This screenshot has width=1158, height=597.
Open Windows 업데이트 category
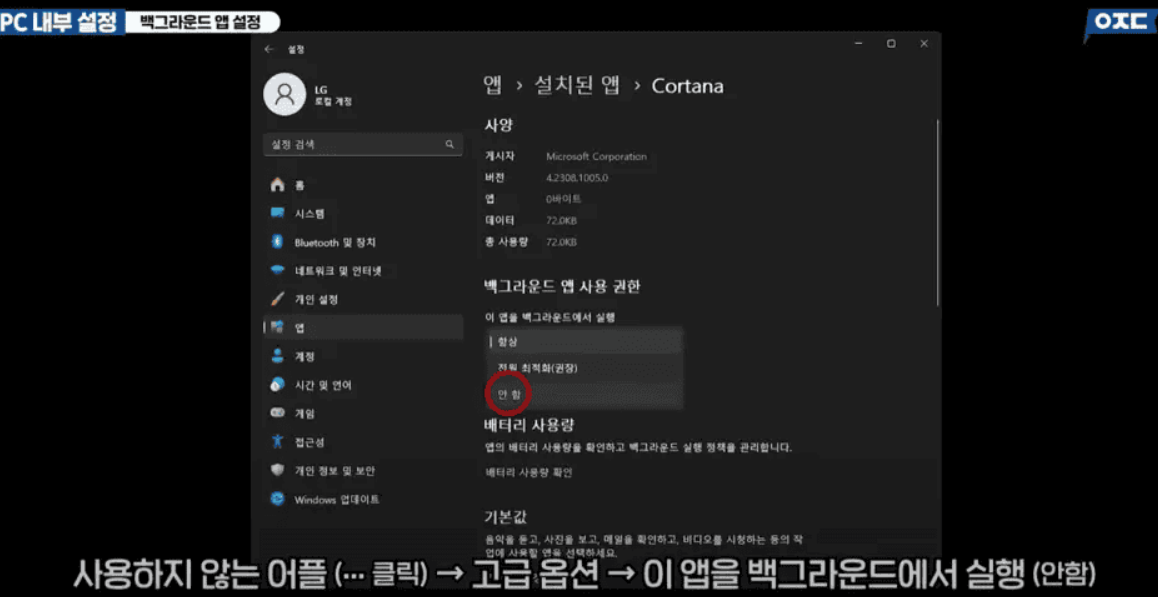363,499
